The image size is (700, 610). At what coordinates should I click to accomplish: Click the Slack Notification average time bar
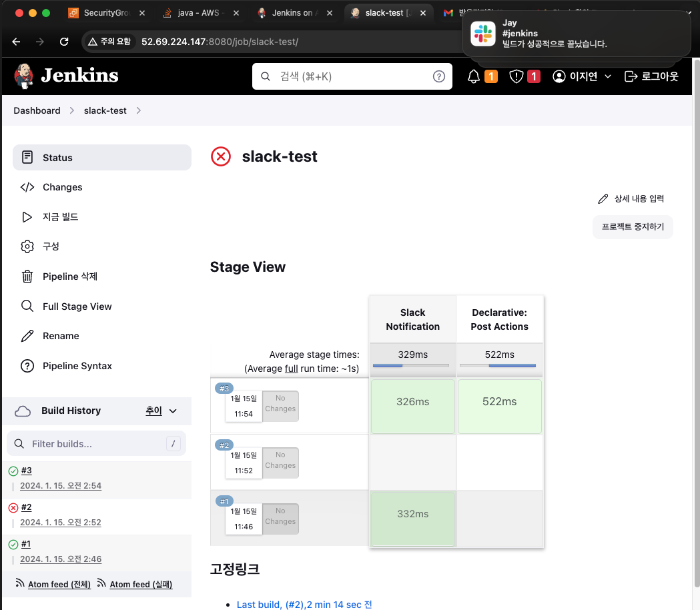[411, 365]
